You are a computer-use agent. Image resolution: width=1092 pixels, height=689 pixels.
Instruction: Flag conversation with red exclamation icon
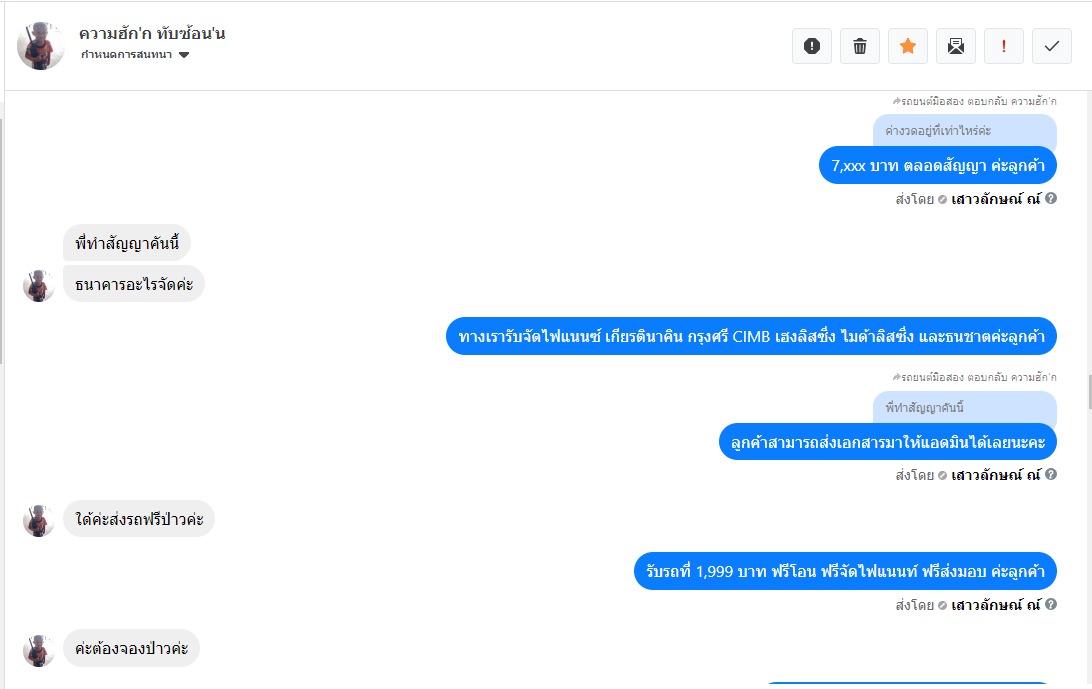tap(1004, 46)
